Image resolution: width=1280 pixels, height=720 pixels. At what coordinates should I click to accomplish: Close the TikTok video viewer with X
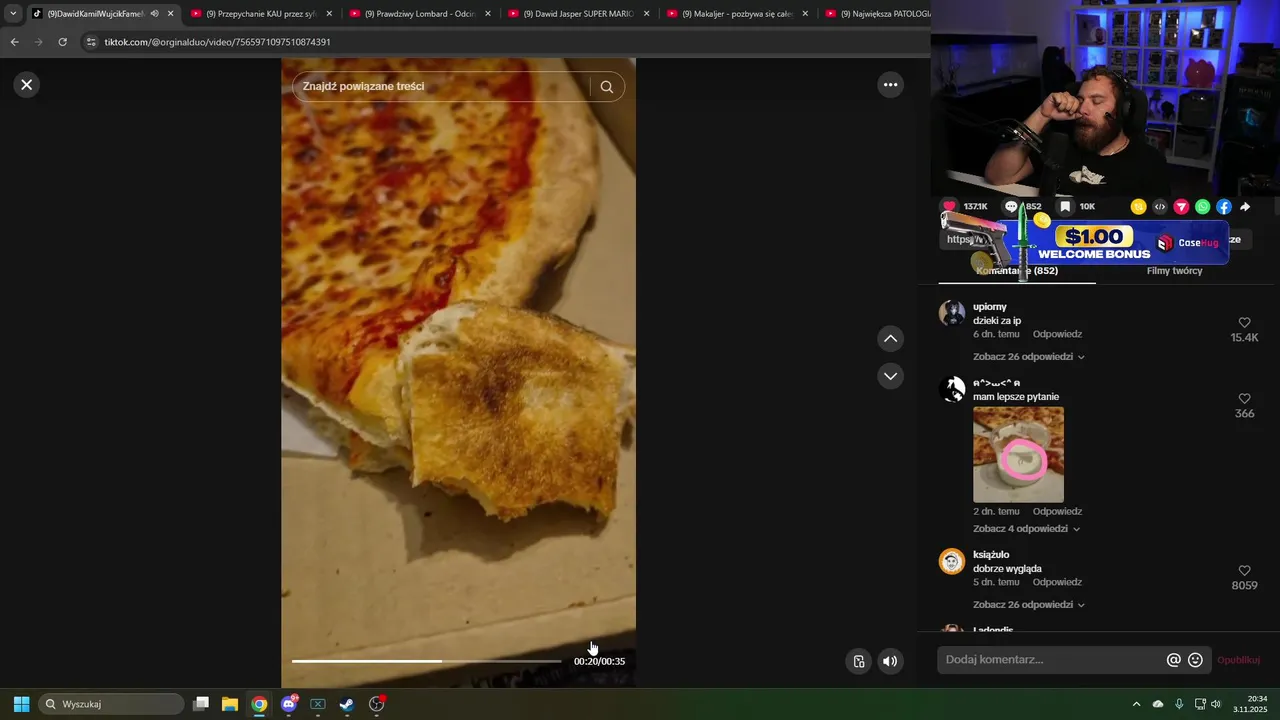(27, 85)
